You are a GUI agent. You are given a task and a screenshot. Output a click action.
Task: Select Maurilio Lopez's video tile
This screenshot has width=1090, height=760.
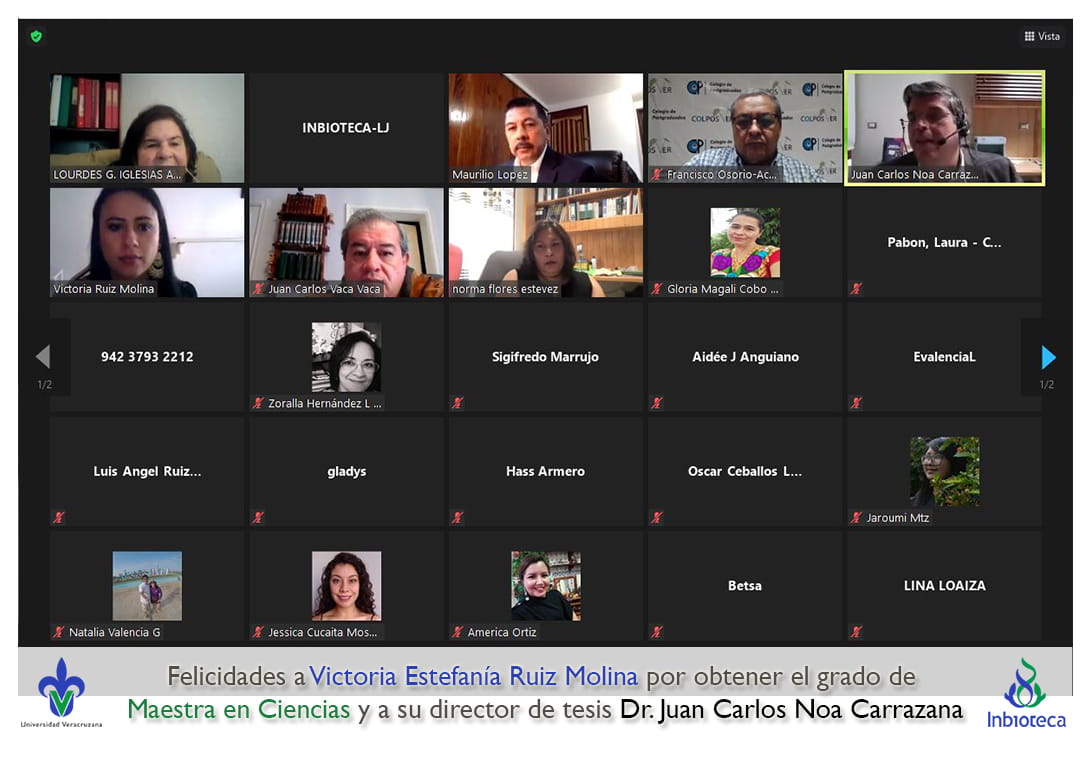545,127
